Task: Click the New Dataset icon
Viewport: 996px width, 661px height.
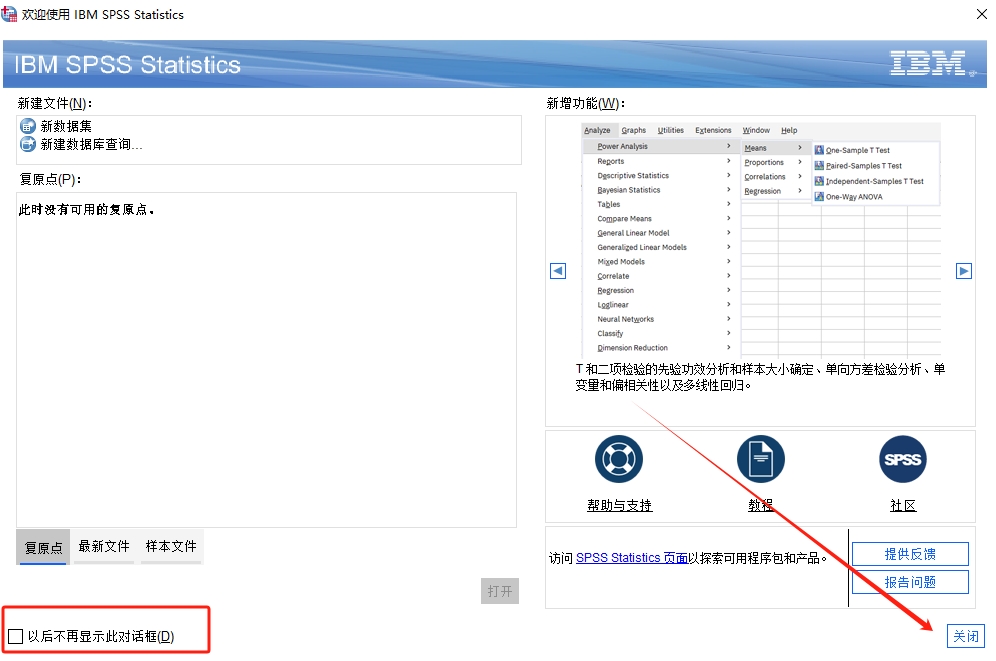Action: (28, 126)
